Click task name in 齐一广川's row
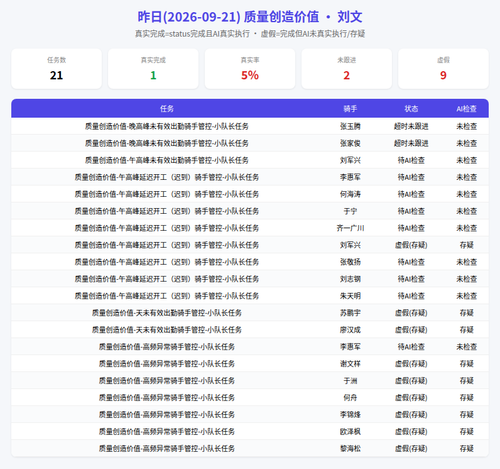Viewport: 500px width, 469px height. [167, 228]
